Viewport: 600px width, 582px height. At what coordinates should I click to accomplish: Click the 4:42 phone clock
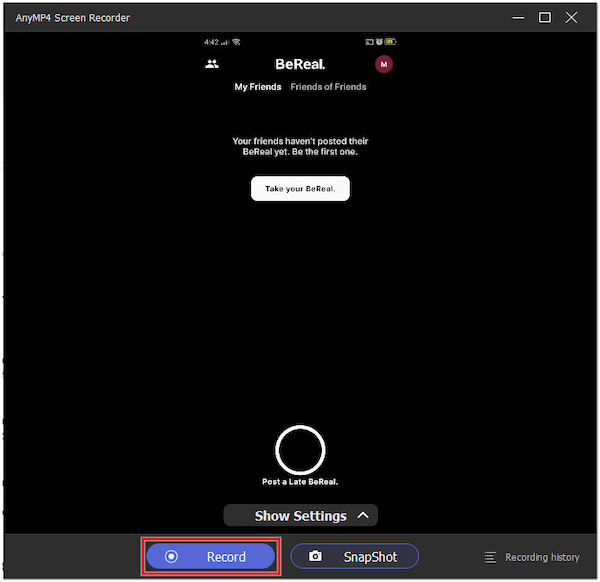click(211, 42)
